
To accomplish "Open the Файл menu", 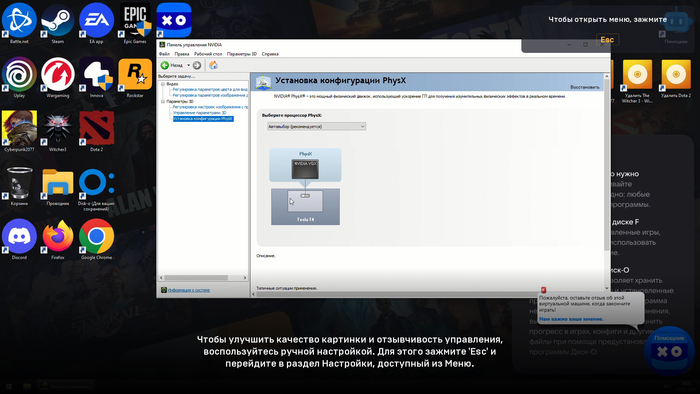I will pyautogui.click(x=164, y=54).
